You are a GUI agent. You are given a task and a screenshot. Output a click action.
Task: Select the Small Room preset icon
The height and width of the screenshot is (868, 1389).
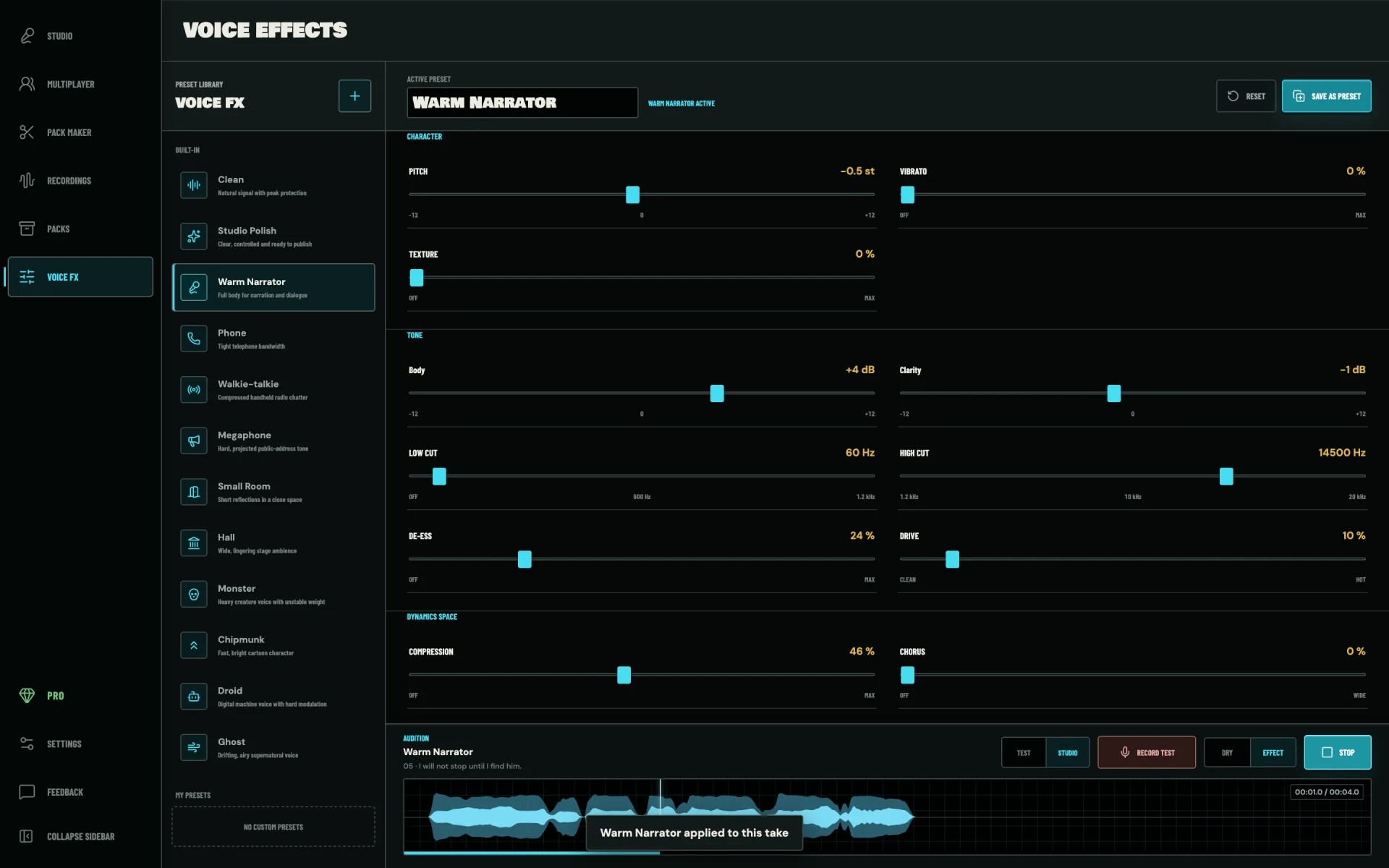(194, 492)
